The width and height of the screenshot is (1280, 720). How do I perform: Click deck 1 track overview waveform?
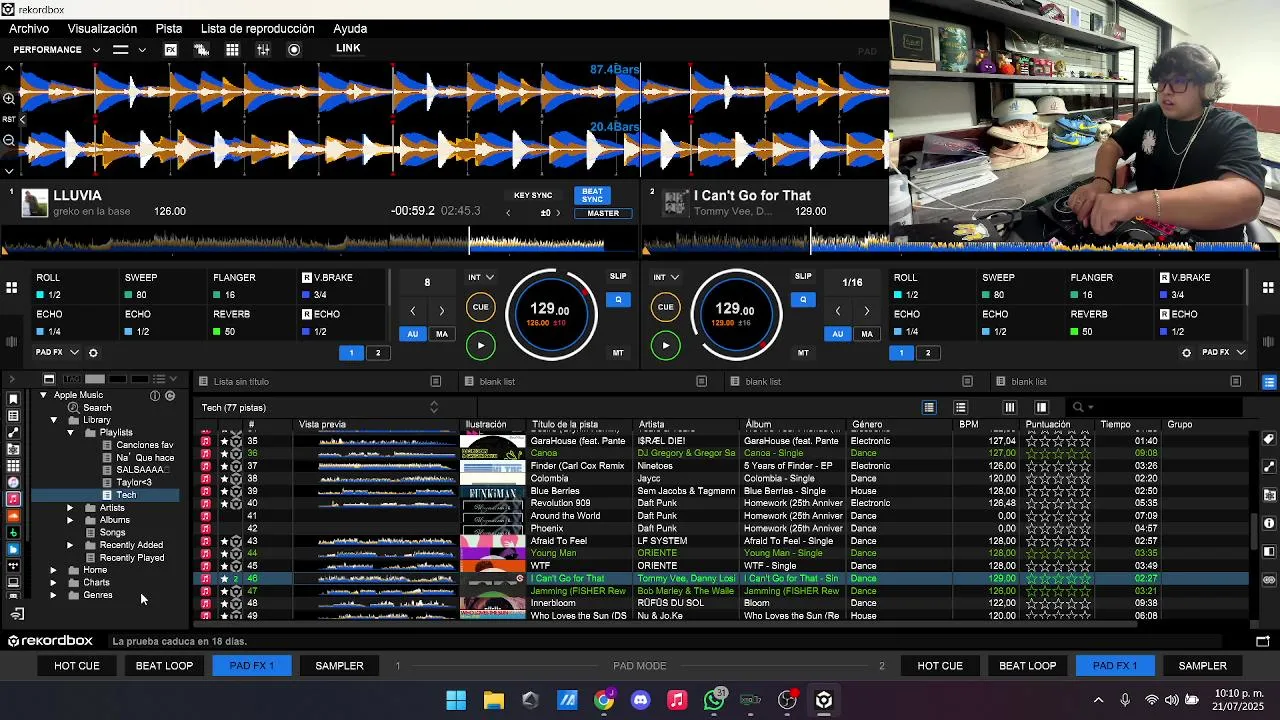(318, 241)
